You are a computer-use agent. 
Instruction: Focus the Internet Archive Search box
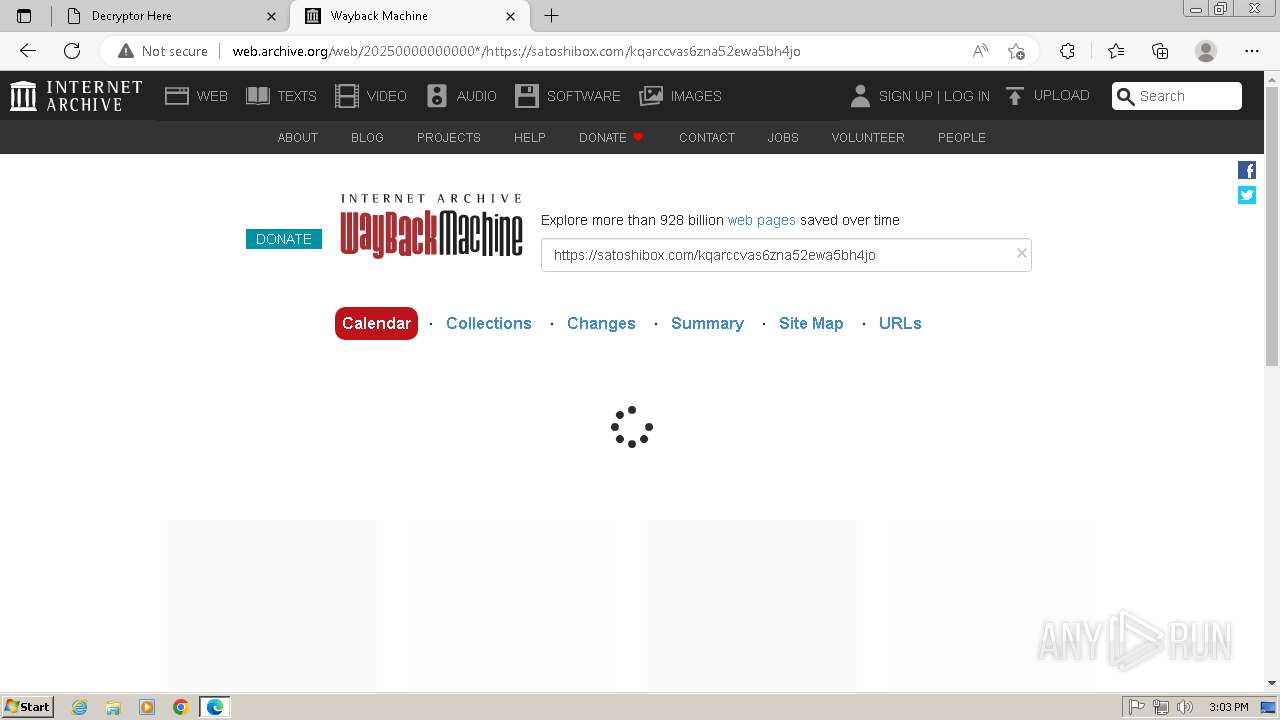point(1177,96)
